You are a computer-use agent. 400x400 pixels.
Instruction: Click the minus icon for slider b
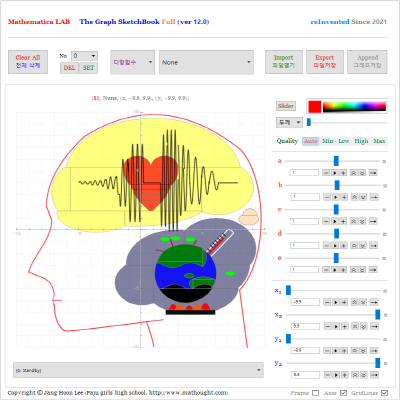[327, 197]
